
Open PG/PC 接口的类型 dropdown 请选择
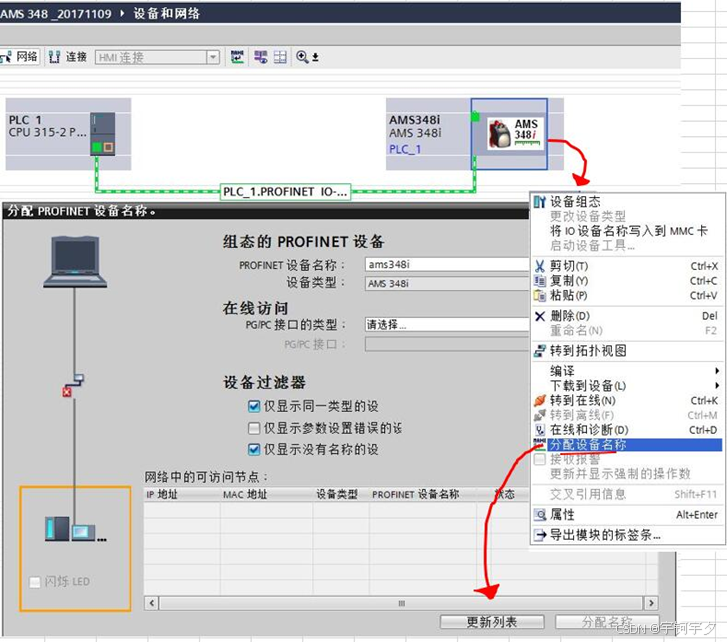coord(447,324)
